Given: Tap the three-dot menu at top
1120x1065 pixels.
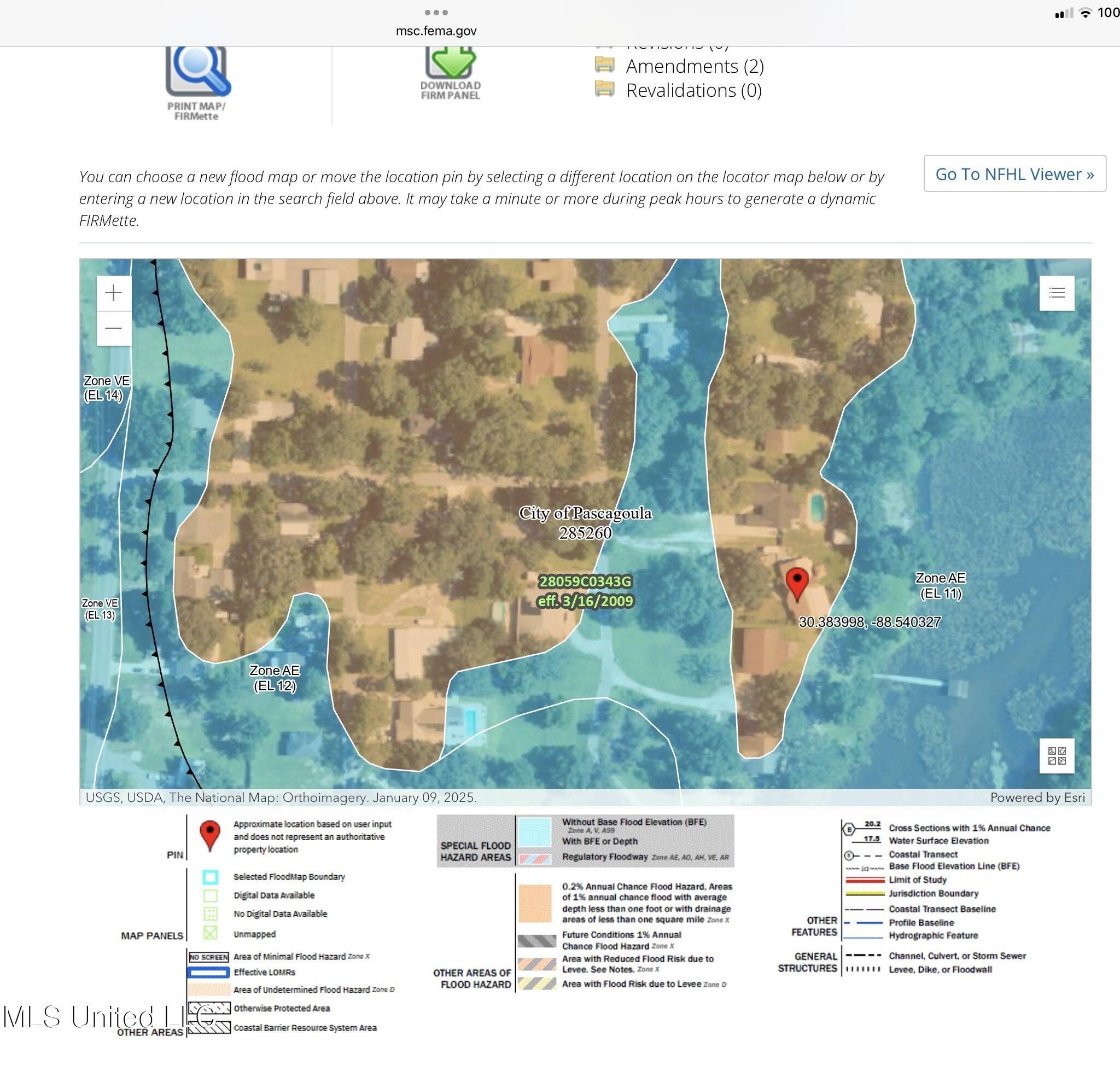Looking at the screenshot, I should click(436, 13).
